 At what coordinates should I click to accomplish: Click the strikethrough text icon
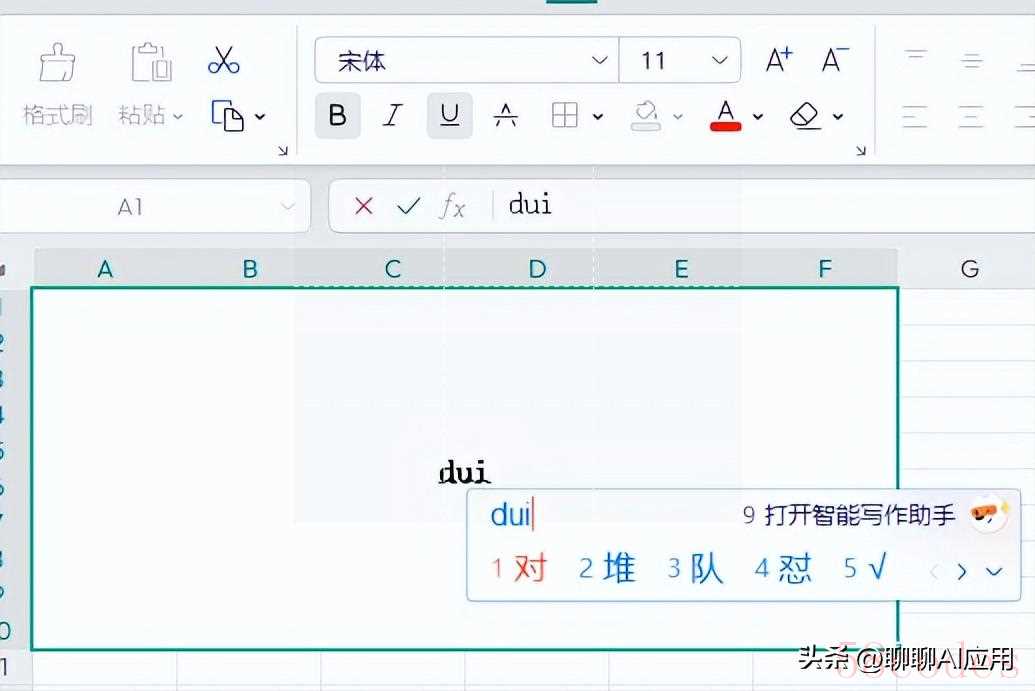(506, 116)
